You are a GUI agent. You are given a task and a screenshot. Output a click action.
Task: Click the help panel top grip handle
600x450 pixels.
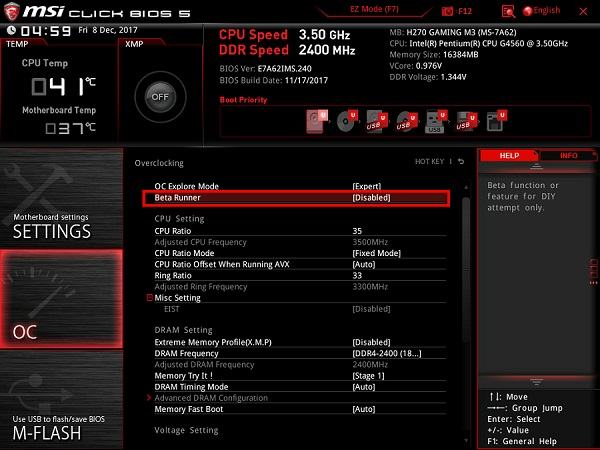(536, 166)
